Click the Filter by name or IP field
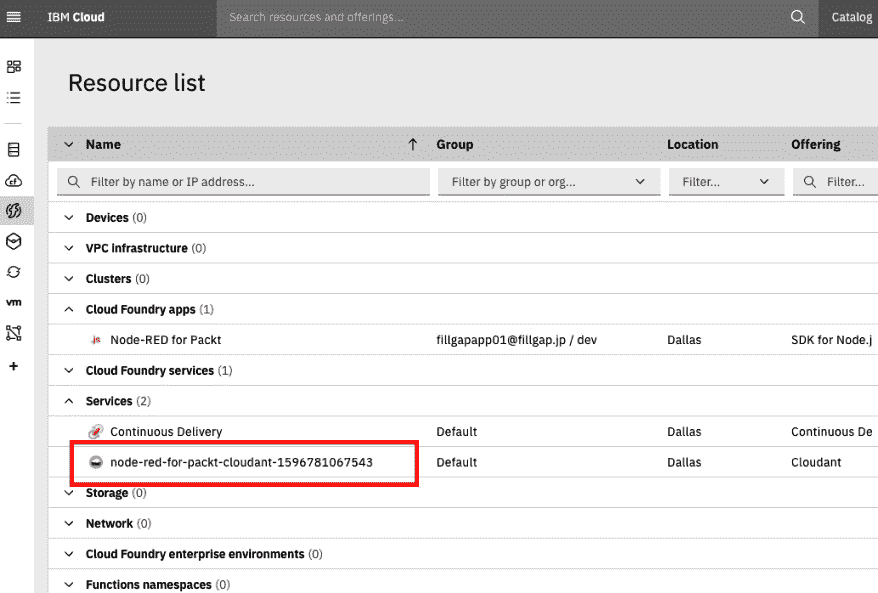The height and width of the screenshot is (593, 878). tap(244, 182)
